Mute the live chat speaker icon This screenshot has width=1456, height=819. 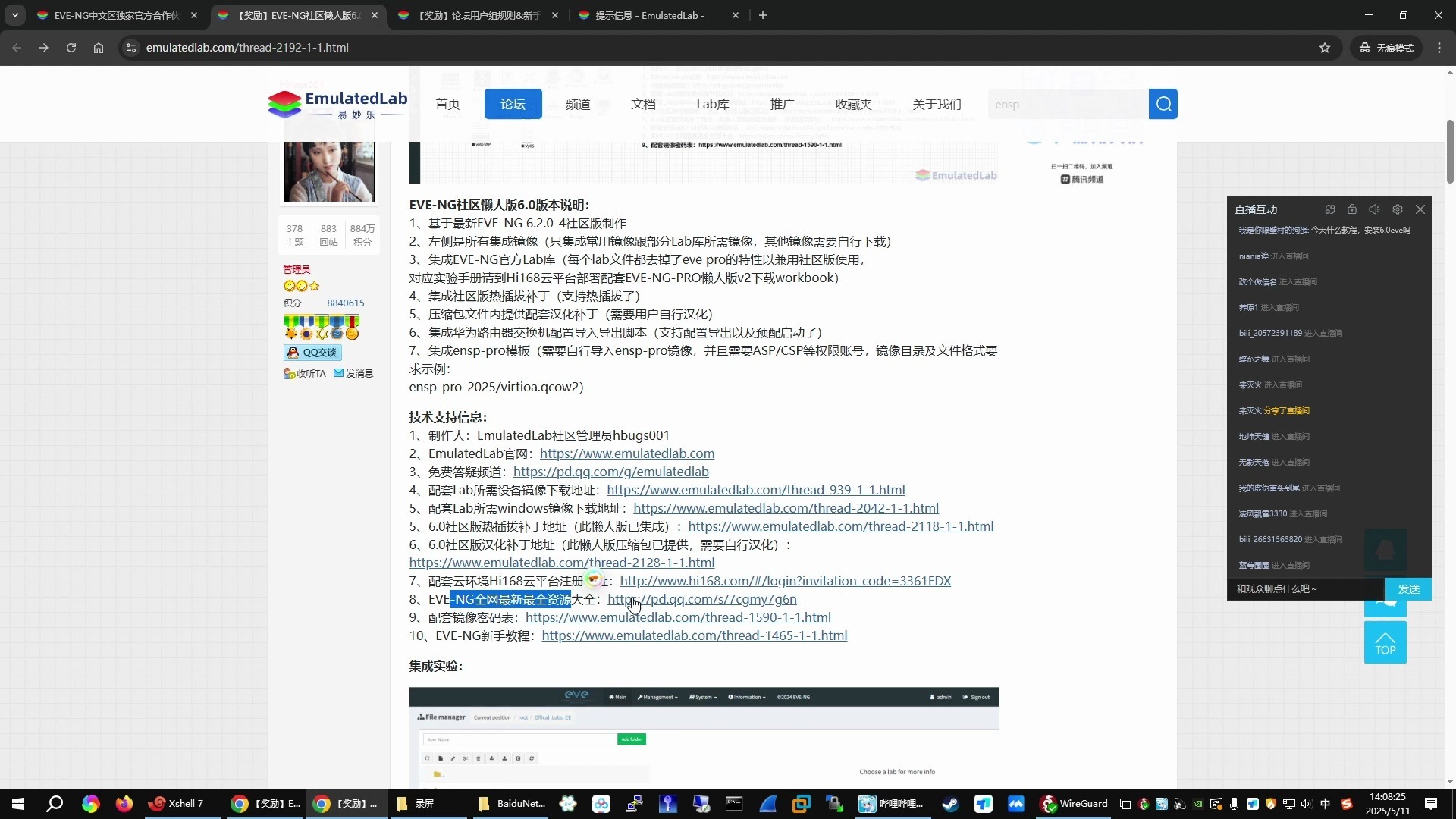[x=1374, y=209]
